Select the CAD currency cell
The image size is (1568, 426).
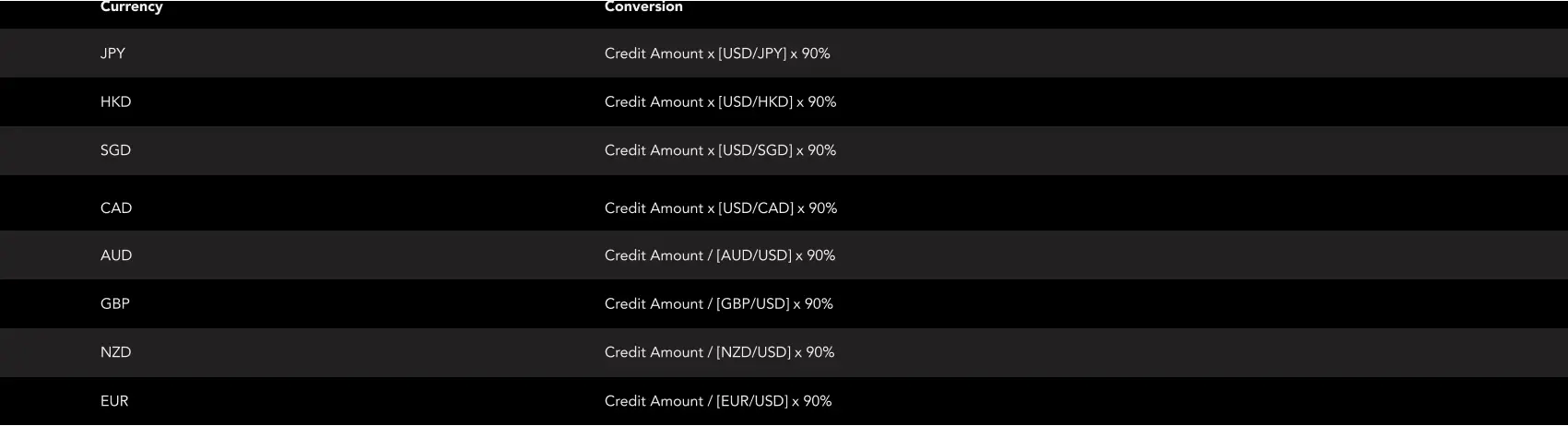point(116,208)
